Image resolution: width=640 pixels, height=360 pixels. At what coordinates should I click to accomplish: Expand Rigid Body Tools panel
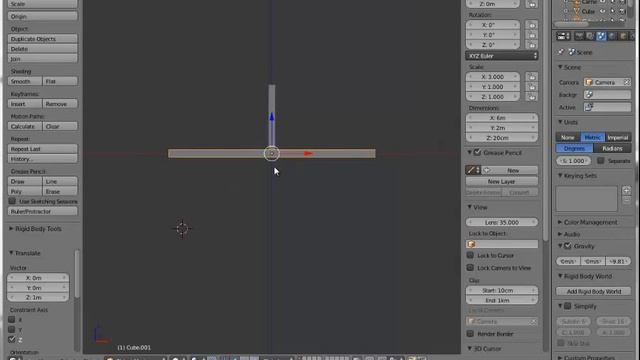11,229
